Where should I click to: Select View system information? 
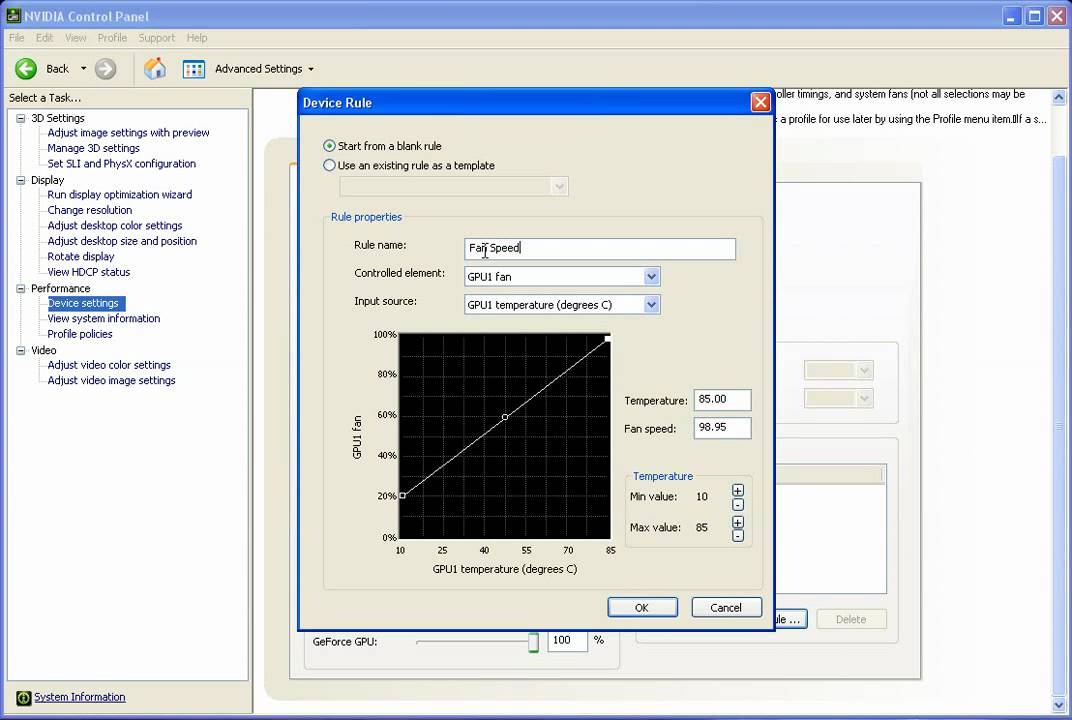click(x=104, y=318)
